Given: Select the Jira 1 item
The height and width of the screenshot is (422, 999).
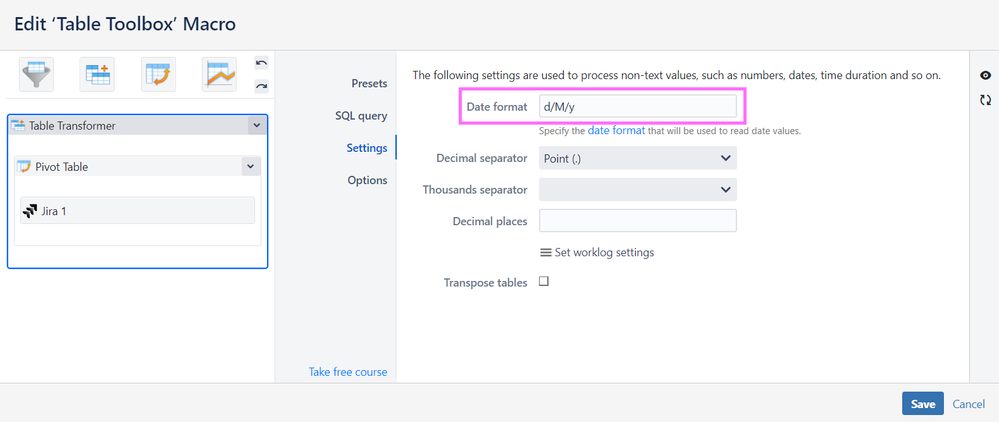Looking at the screenshot, I should pos(138,210).
